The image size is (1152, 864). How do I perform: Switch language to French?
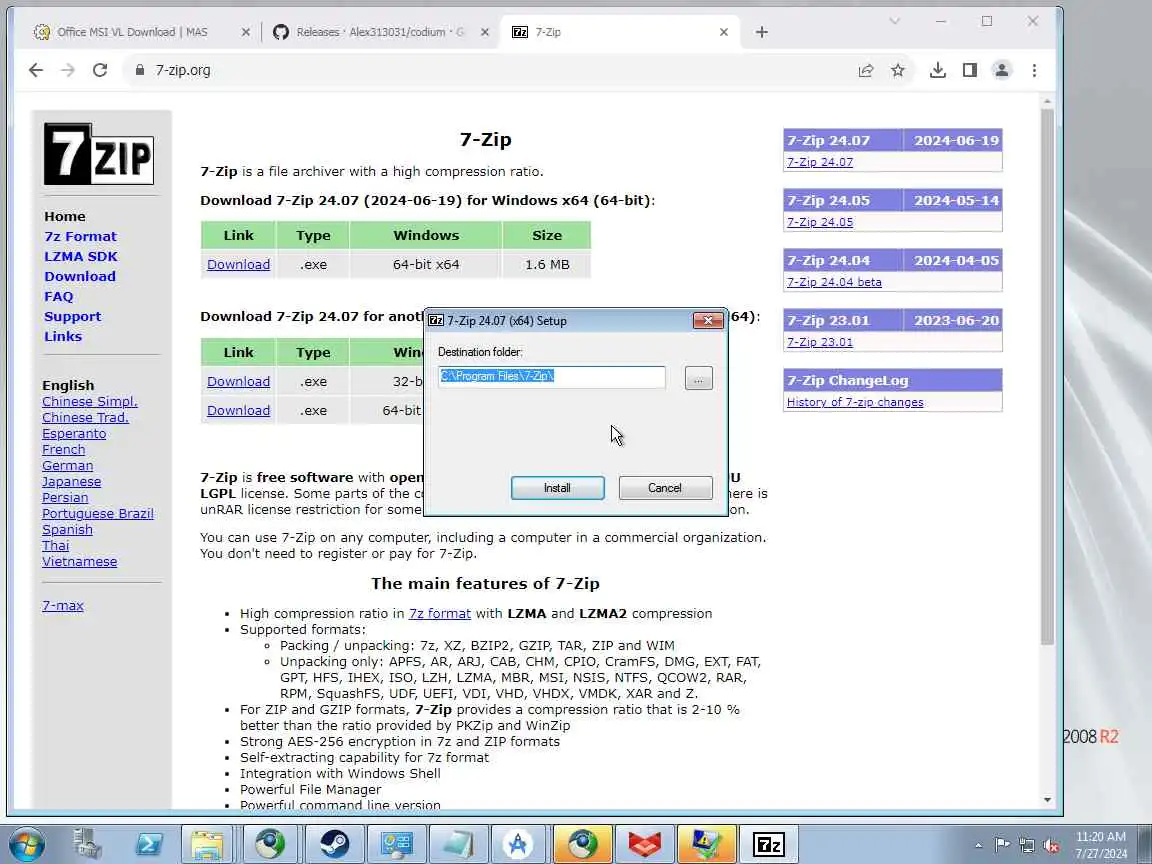tap(63, 450)
